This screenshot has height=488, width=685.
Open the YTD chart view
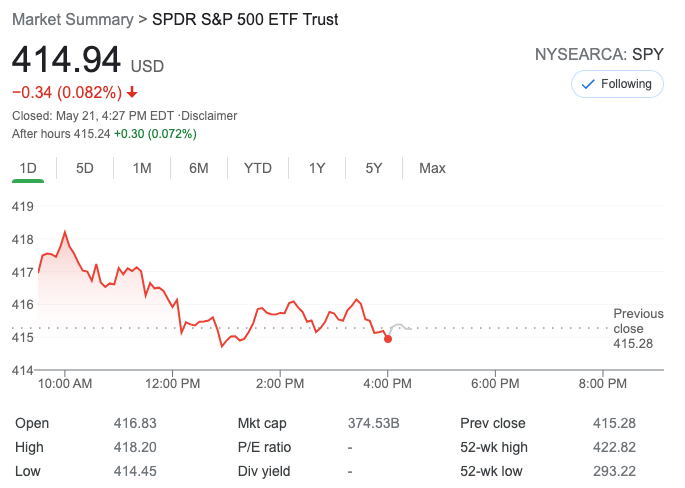(258, 168)
